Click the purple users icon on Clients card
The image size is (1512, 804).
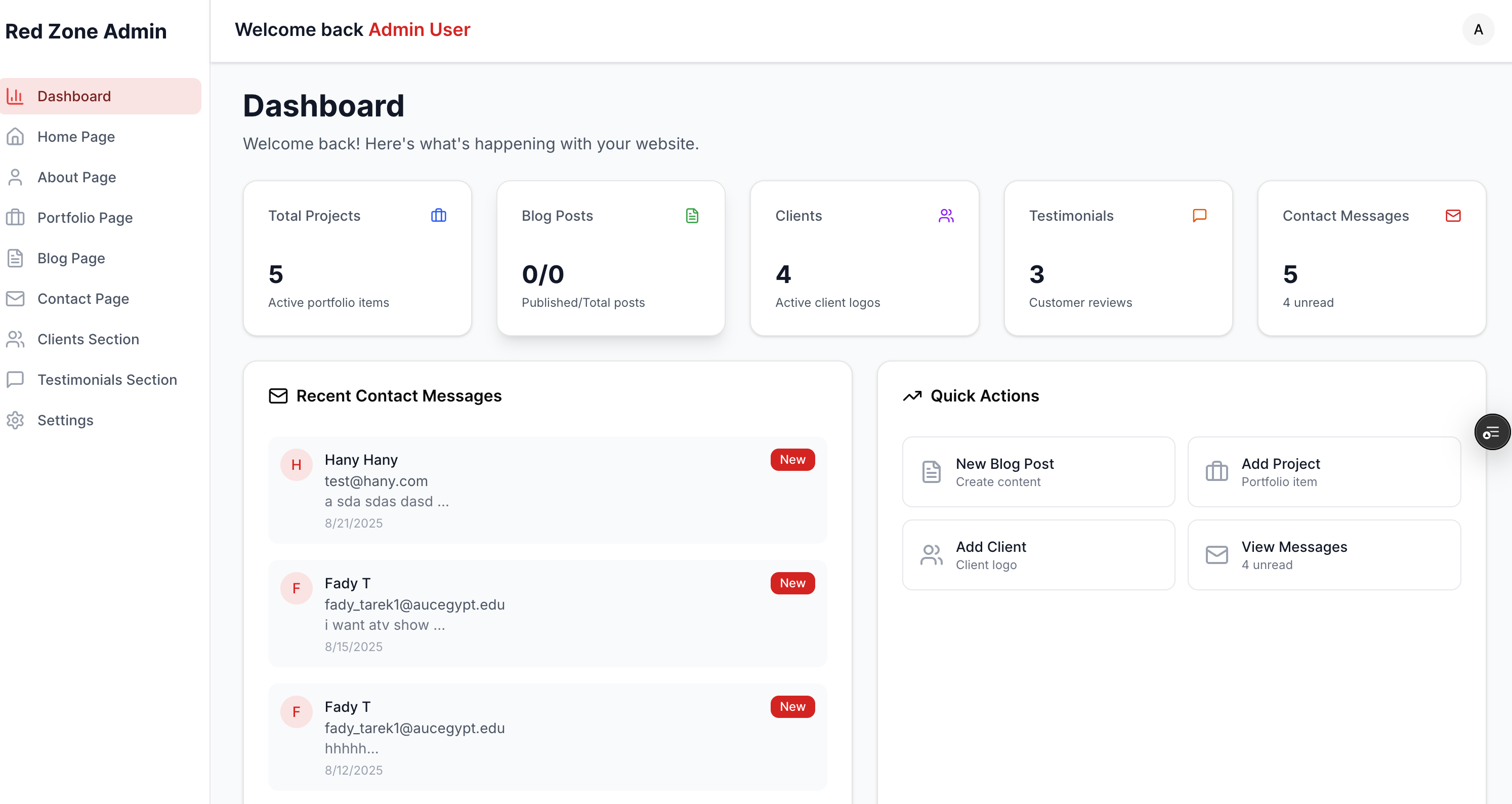pyautogui.click(x=946, y=216)
